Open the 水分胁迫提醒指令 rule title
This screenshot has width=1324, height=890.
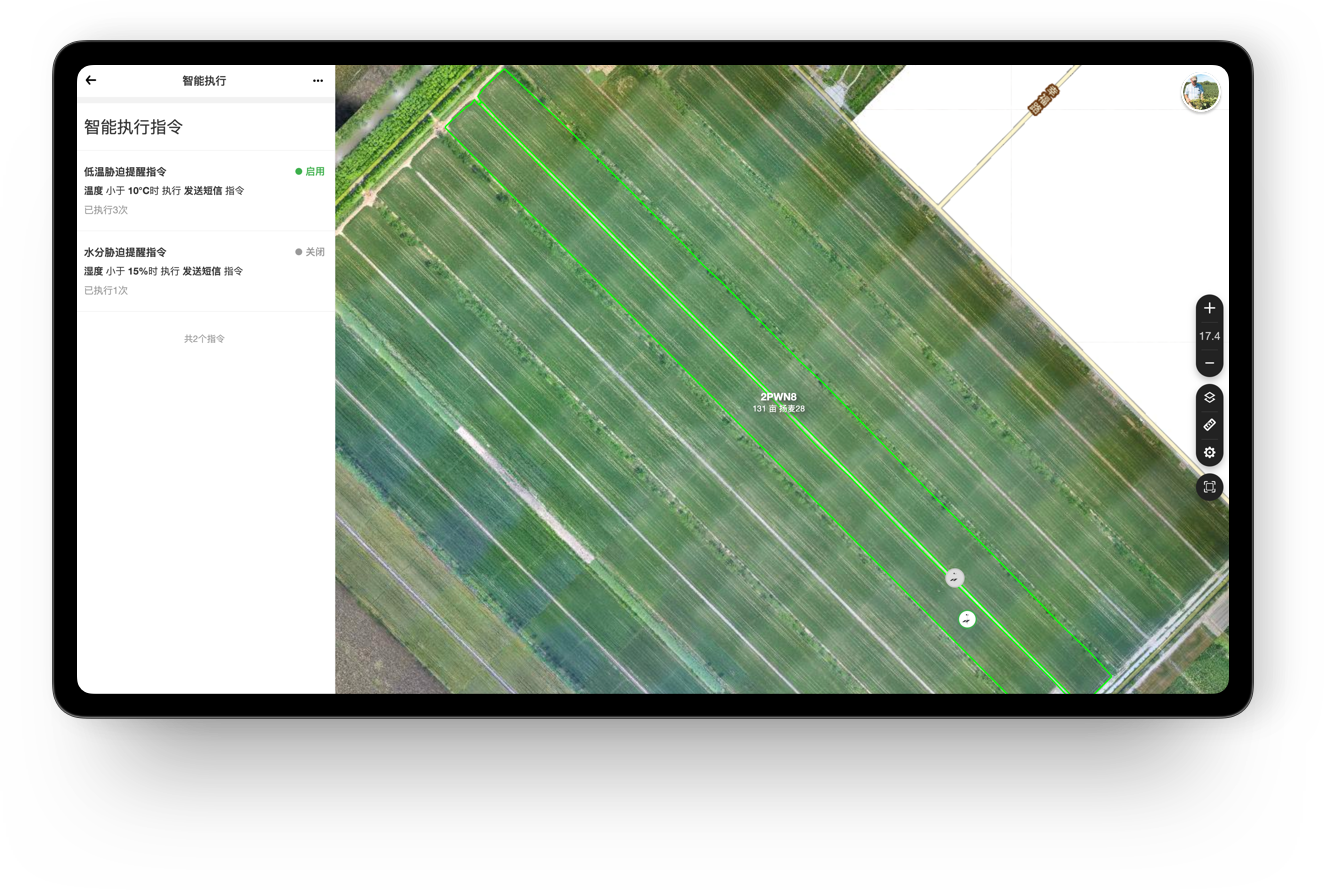(125, 252)
